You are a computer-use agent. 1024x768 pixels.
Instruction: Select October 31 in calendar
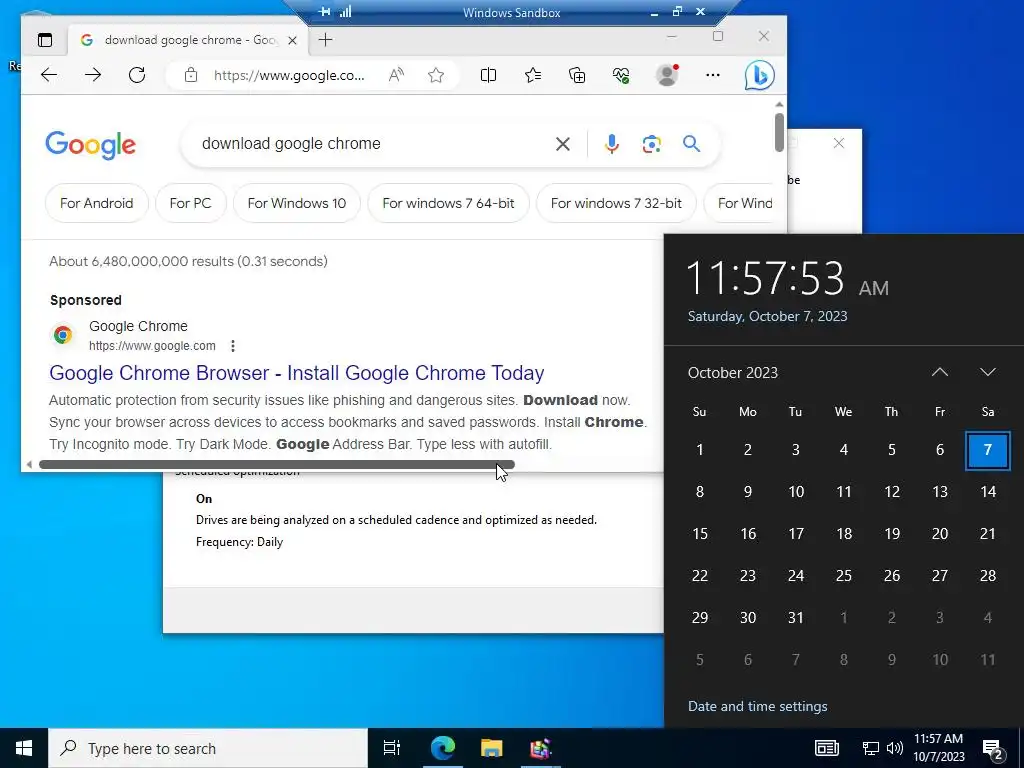point(795,618)
